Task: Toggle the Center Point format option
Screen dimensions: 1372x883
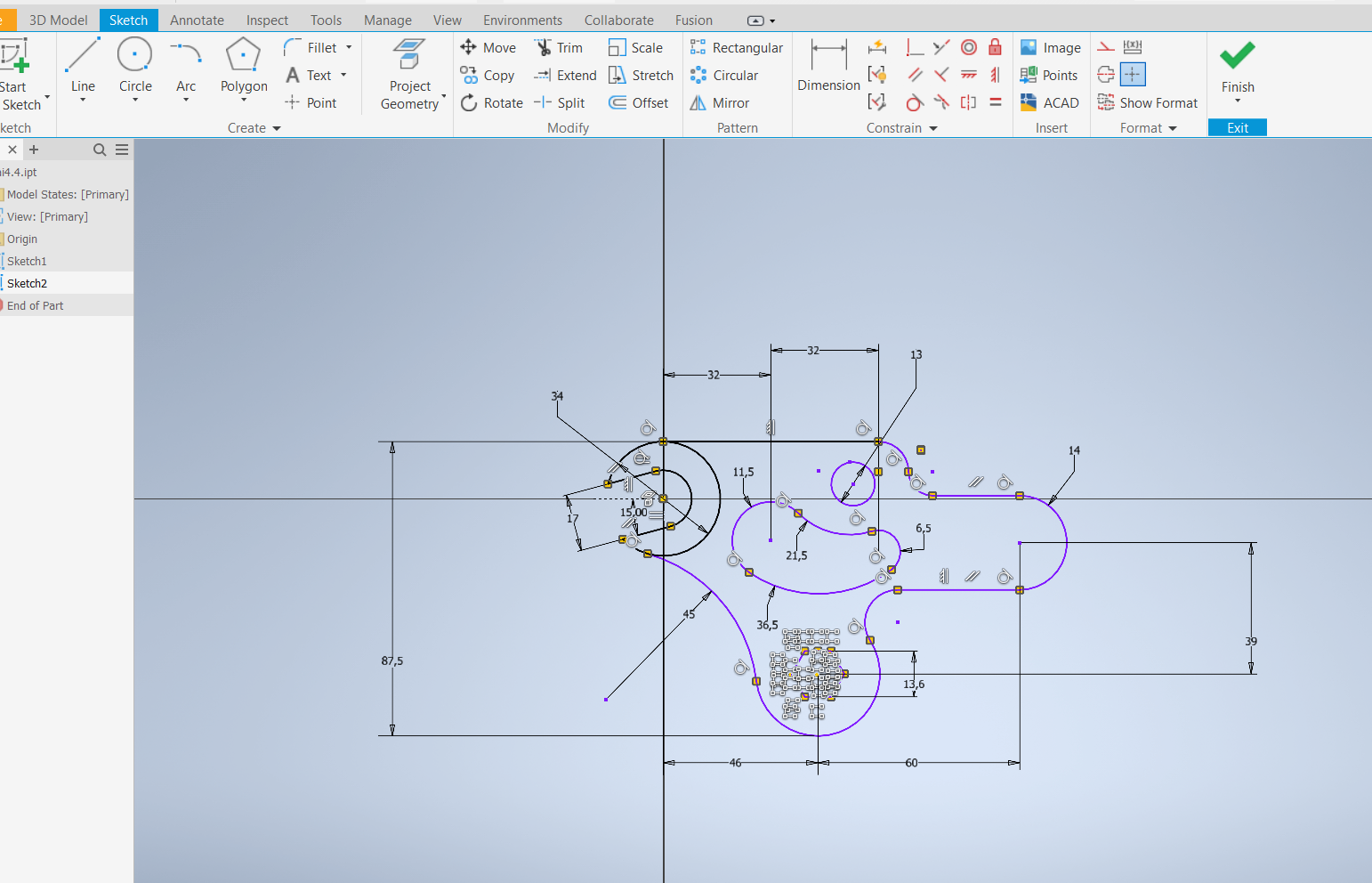Action: (1133, 75)
